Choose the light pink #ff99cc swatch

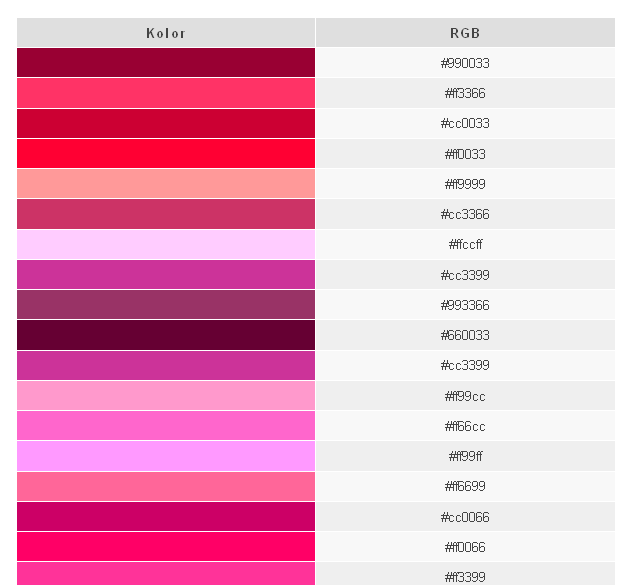(166, 396)
